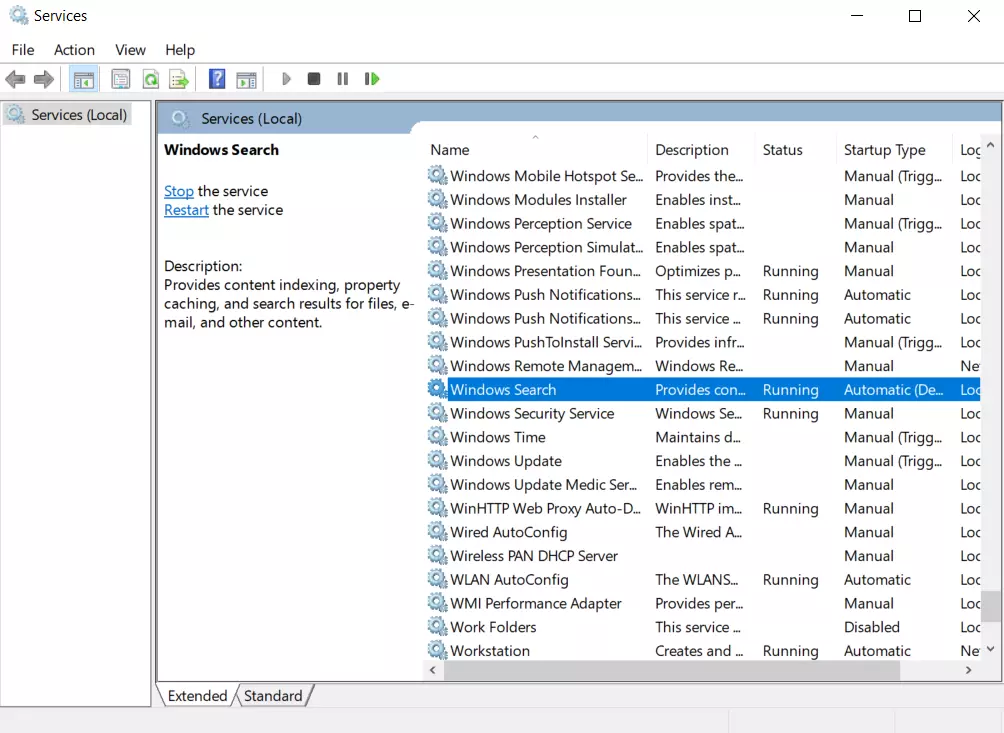Image resolution: width=1004 pixels, height=733 pixels.
Task: Sort by the Description column header
Action: 701,150
